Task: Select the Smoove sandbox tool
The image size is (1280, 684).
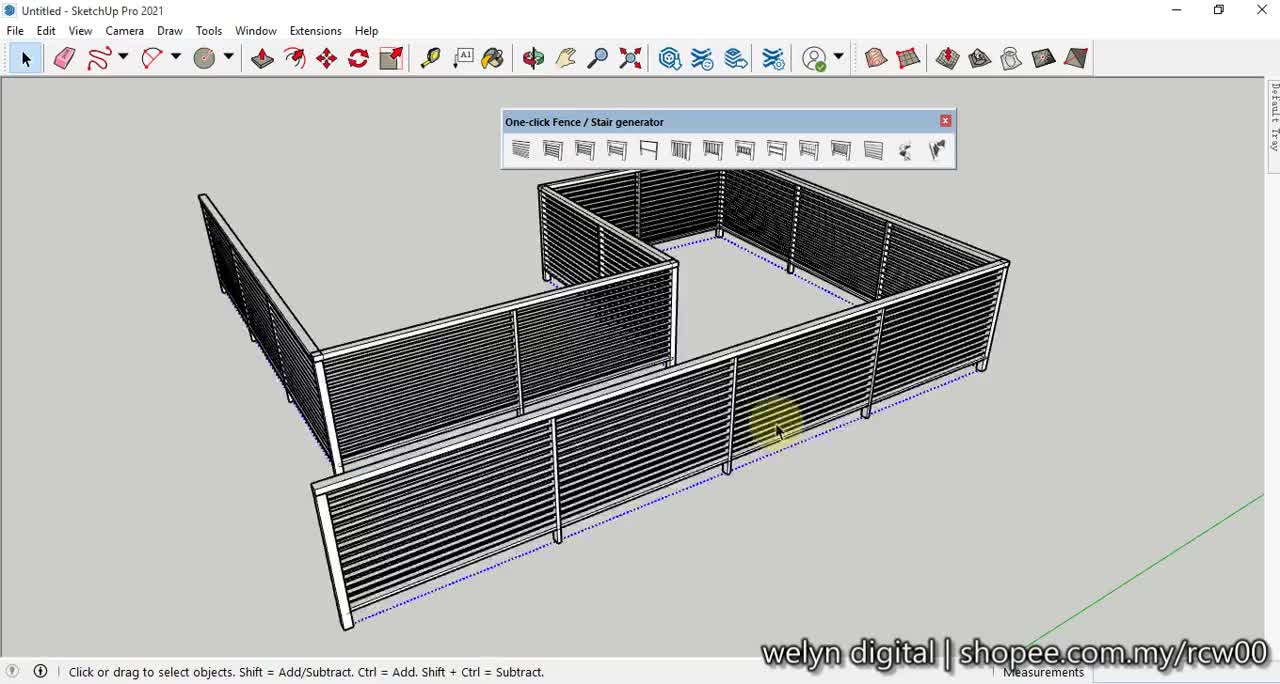Action: point(947,58)
